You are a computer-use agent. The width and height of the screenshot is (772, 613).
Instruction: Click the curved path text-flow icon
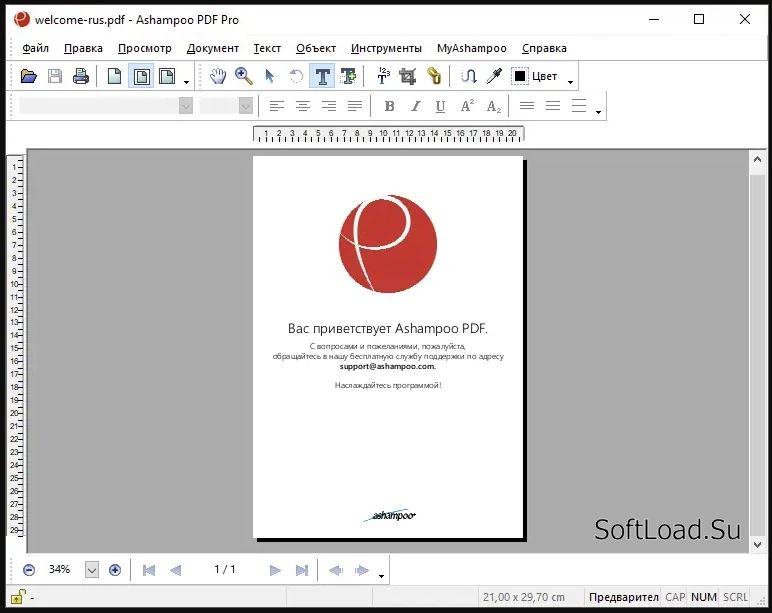pyautogui.click(x=468, y=76)
